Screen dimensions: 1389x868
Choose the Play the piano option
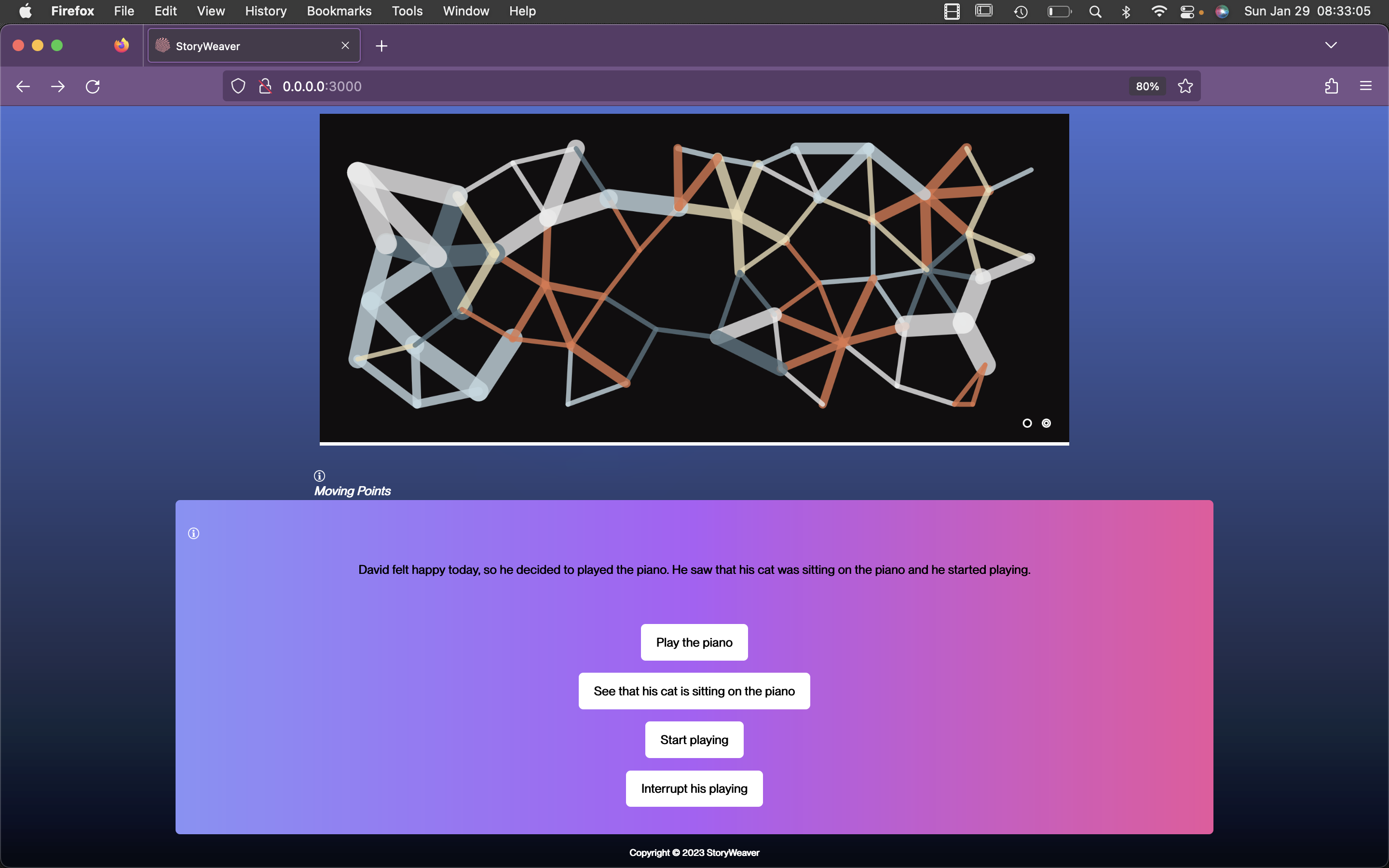(694, 642)
